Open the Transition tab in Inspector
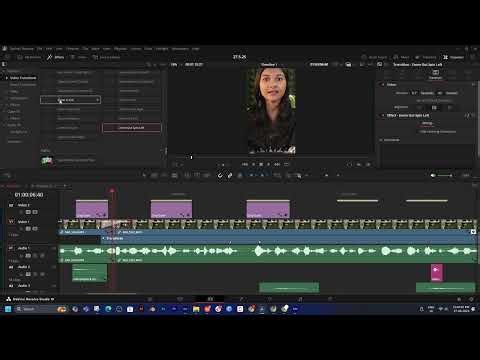Image resolution: width=480 pixels, height=360 pixels. click(435, 74)
